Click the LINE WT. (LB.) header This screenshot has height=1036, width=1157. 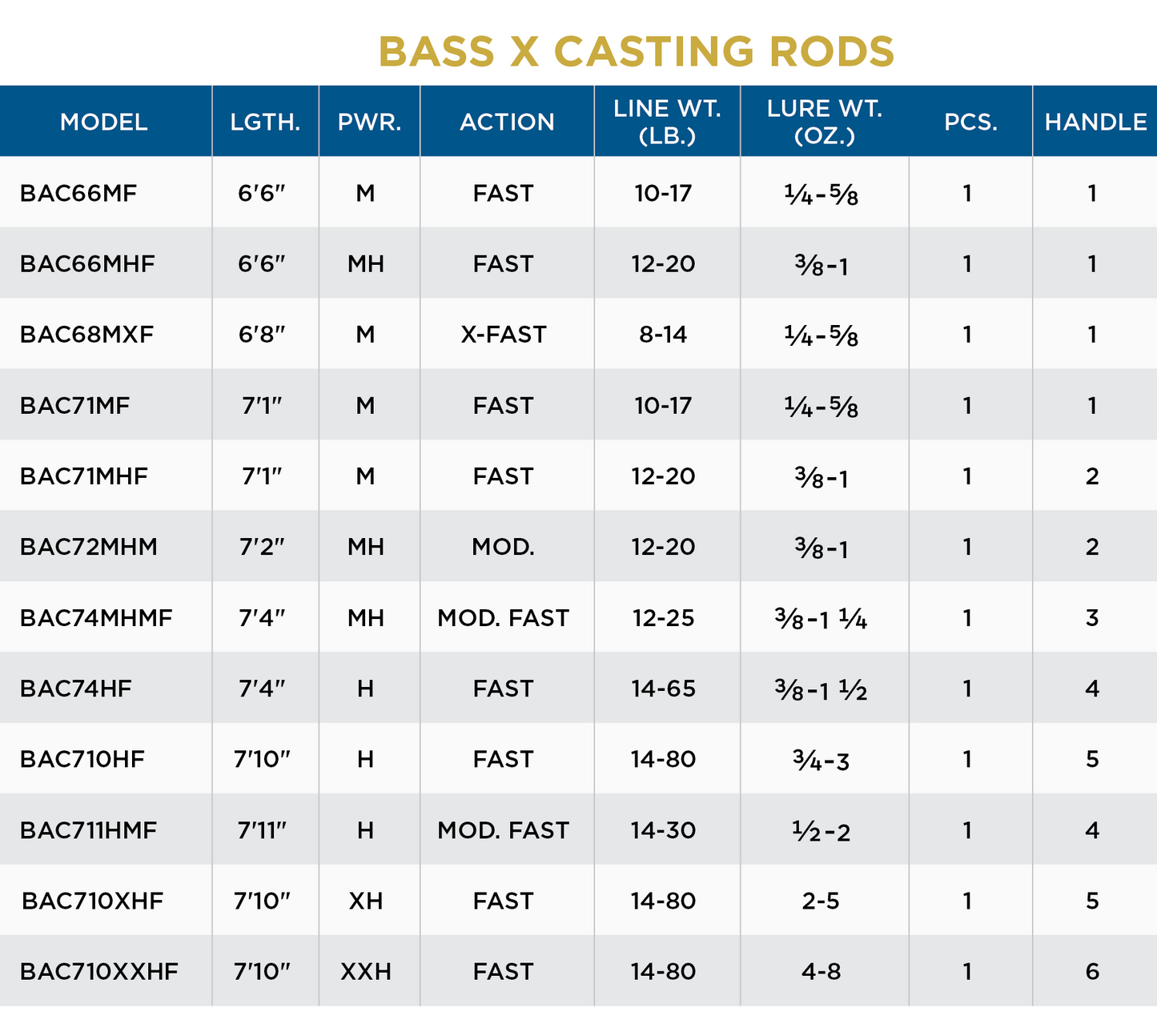(x=667, y=122)
